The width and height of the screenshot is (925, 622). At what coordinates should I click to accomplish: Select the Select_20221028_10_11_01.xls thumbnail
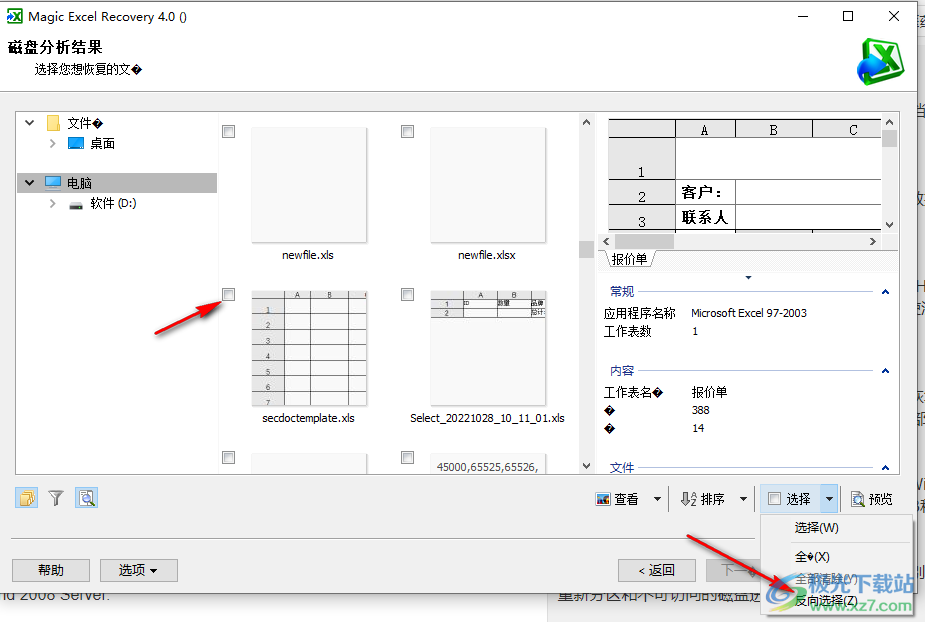point(487,347)
